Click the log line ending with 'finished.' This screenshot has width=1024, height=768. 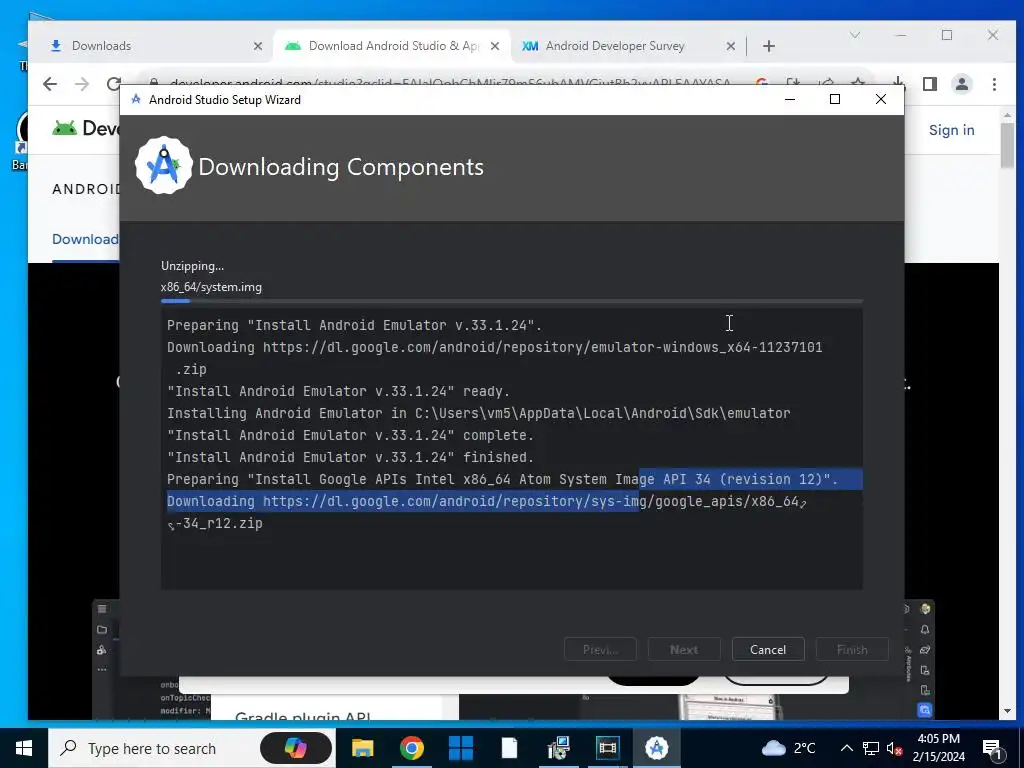[350, 457]
